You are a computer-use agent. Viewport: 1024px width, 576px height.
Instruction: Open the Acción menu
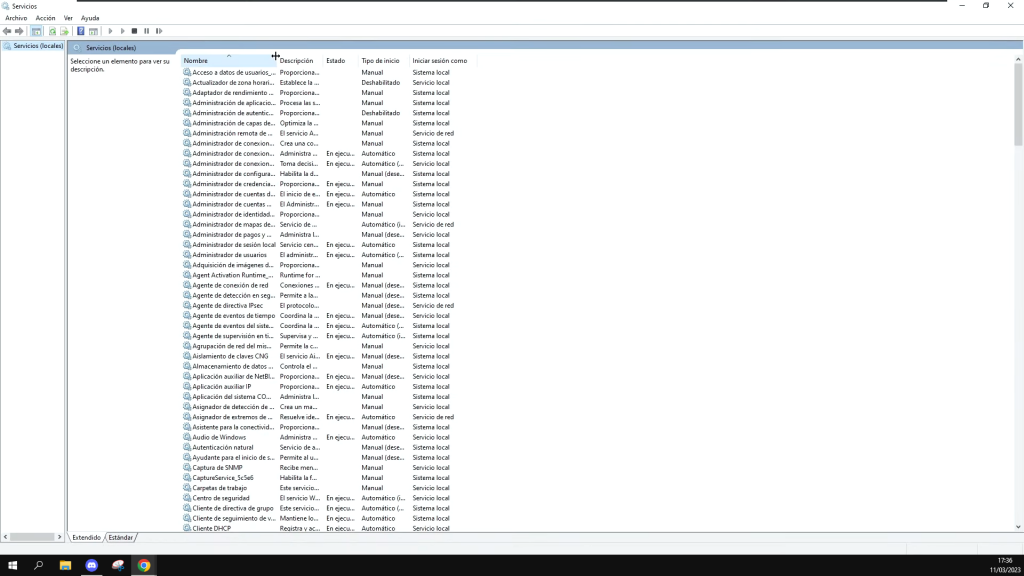(x=45, y=18)
